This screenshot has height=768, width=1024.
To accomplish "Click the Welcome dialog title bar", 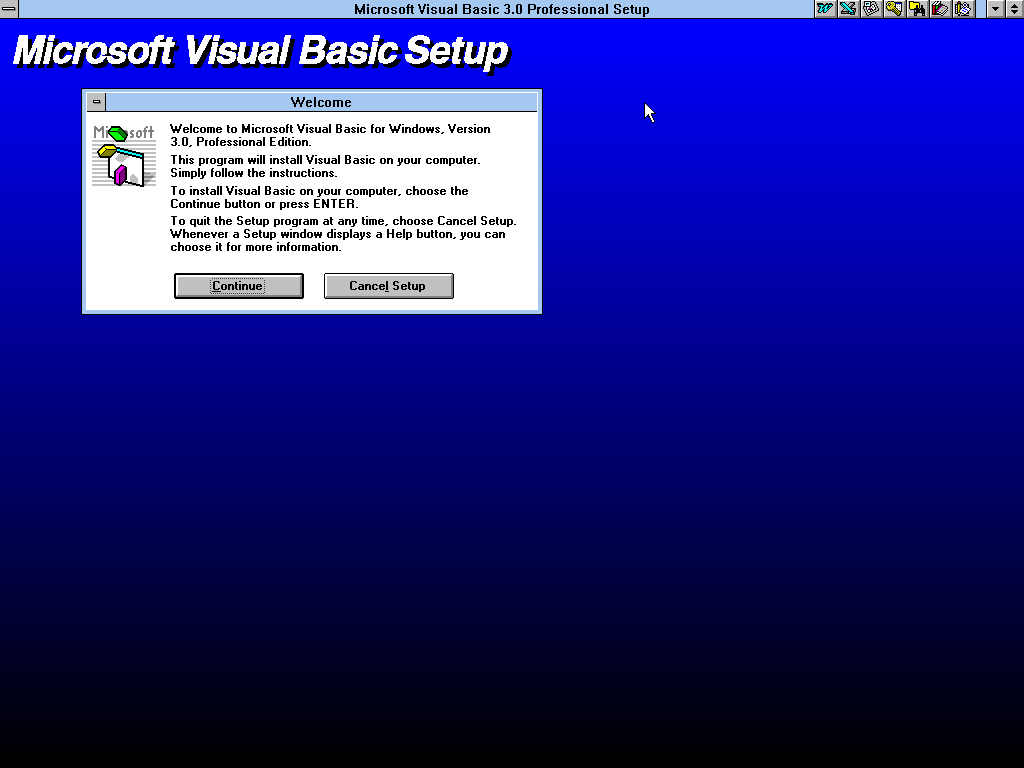I will (x=321, y=102).
